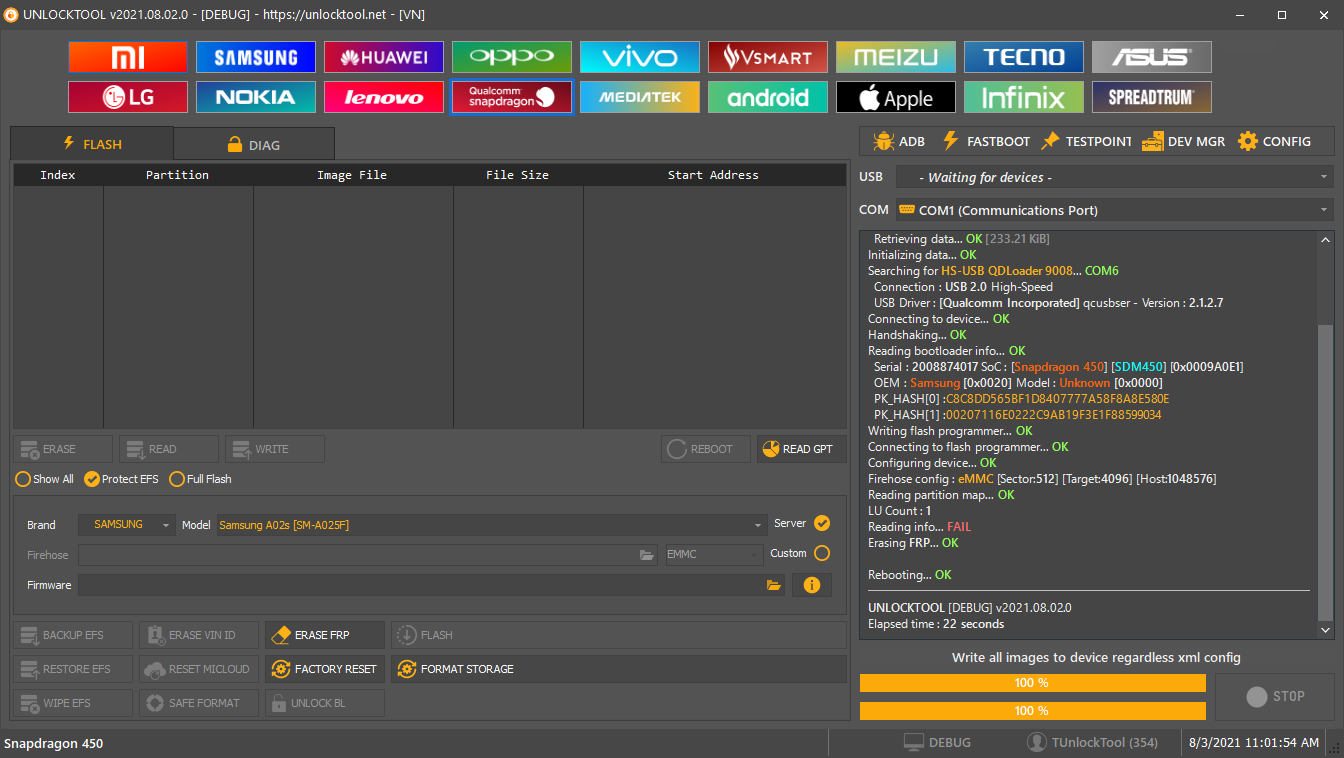
Task: Select the Infinix brand tile
Action: [x=1024, y=97]
